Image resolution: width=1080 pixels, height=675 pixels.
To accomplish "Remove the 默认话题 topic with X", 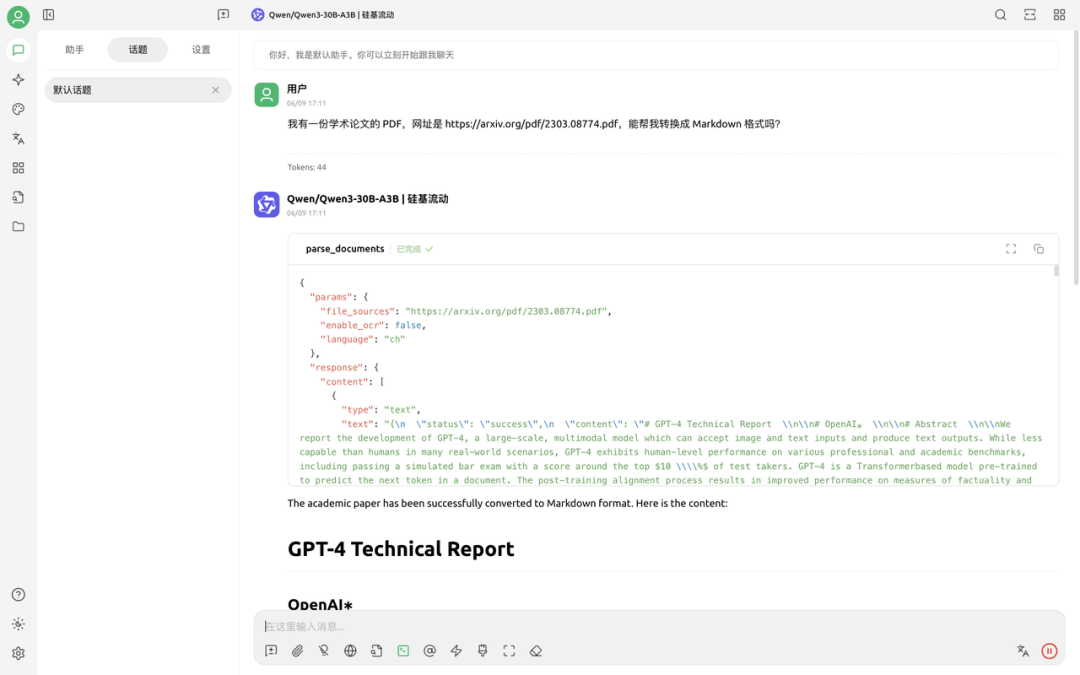I will [215, 90].
